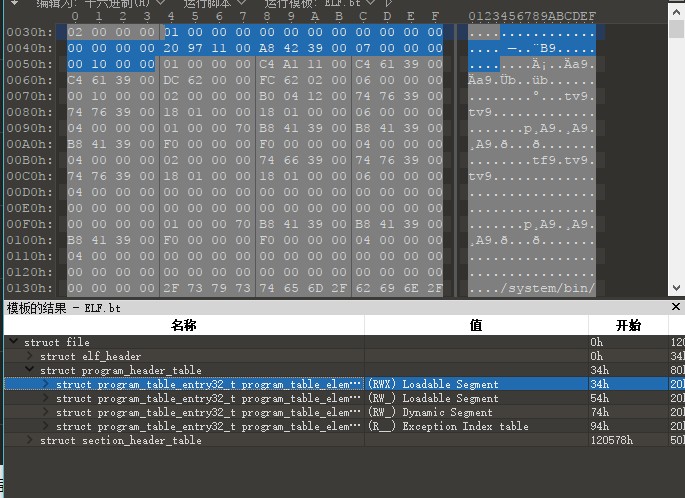This screenshot has height=498, width=685.
Task: Sort by the 名称 column header
Action: coord(184,325)
